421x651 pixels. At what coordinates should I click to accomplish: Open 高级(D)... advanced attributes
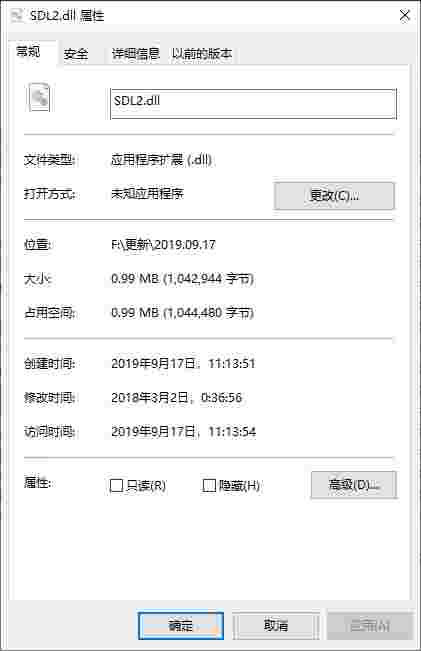(354, 485)
